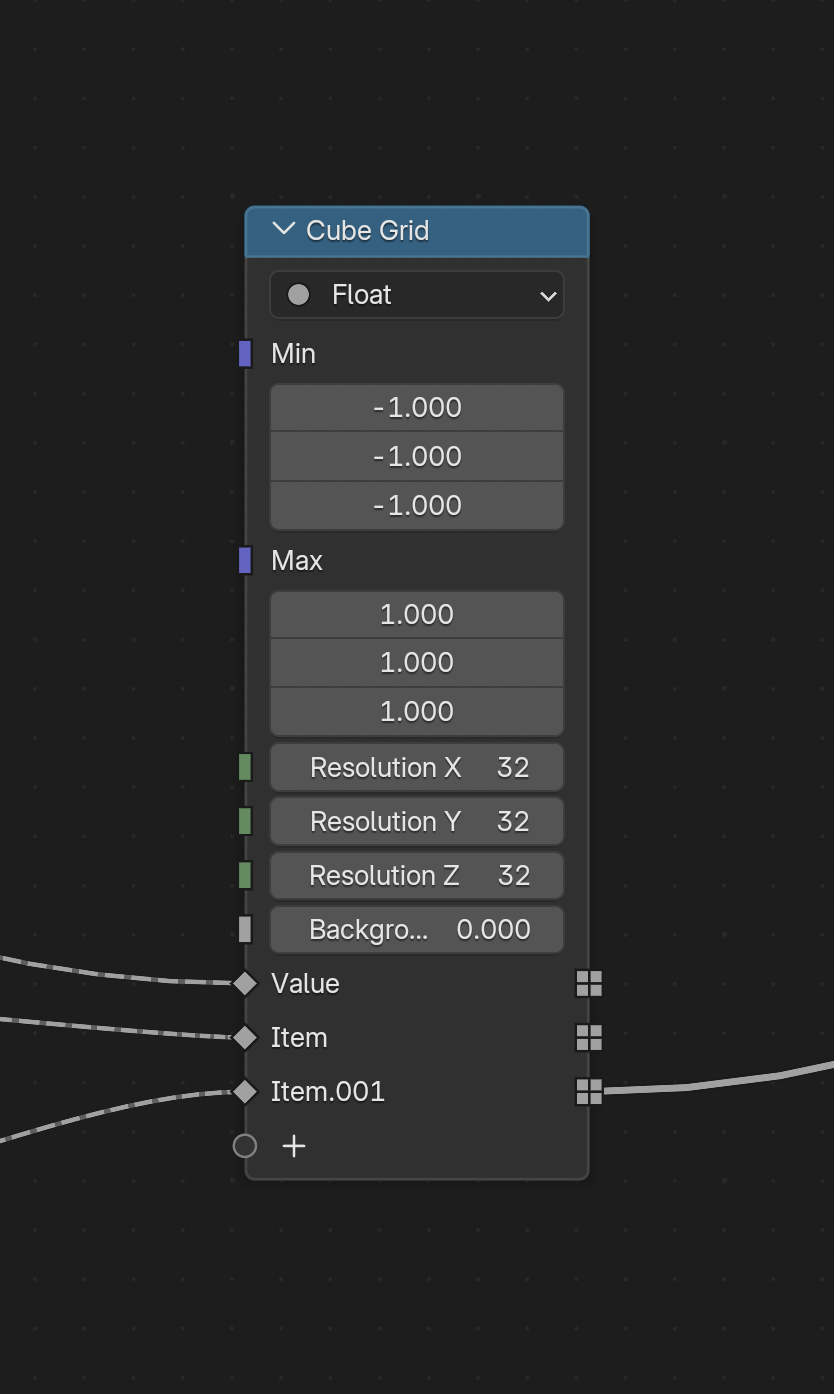Click the empty circle extension socket

click(x=245, y=1146)
